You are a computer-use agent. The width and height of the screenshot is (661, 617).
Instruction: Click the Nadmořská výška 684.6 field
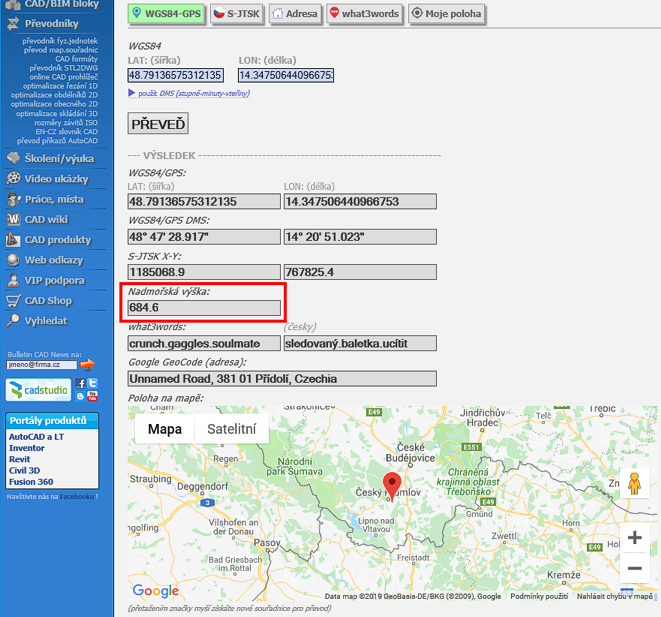pos(204,308)
